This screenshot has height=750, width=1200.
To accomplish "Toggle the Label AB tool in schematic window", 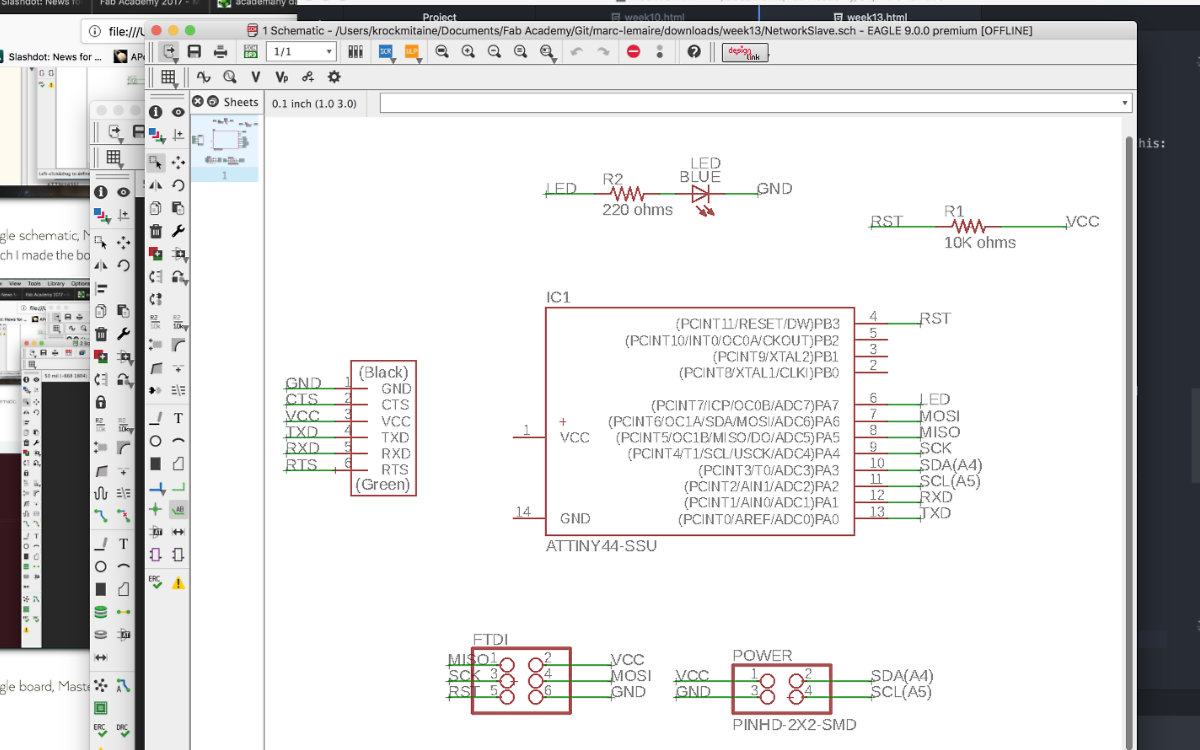I will pos(178,509).
